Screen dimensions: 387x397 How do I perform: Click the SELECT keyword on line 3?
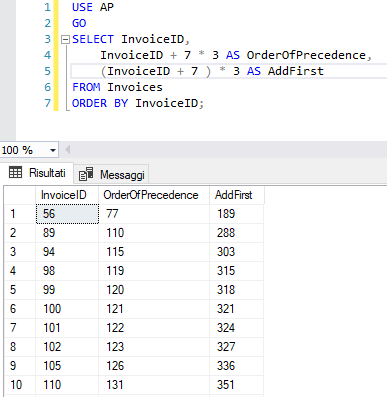pos(93,39)
